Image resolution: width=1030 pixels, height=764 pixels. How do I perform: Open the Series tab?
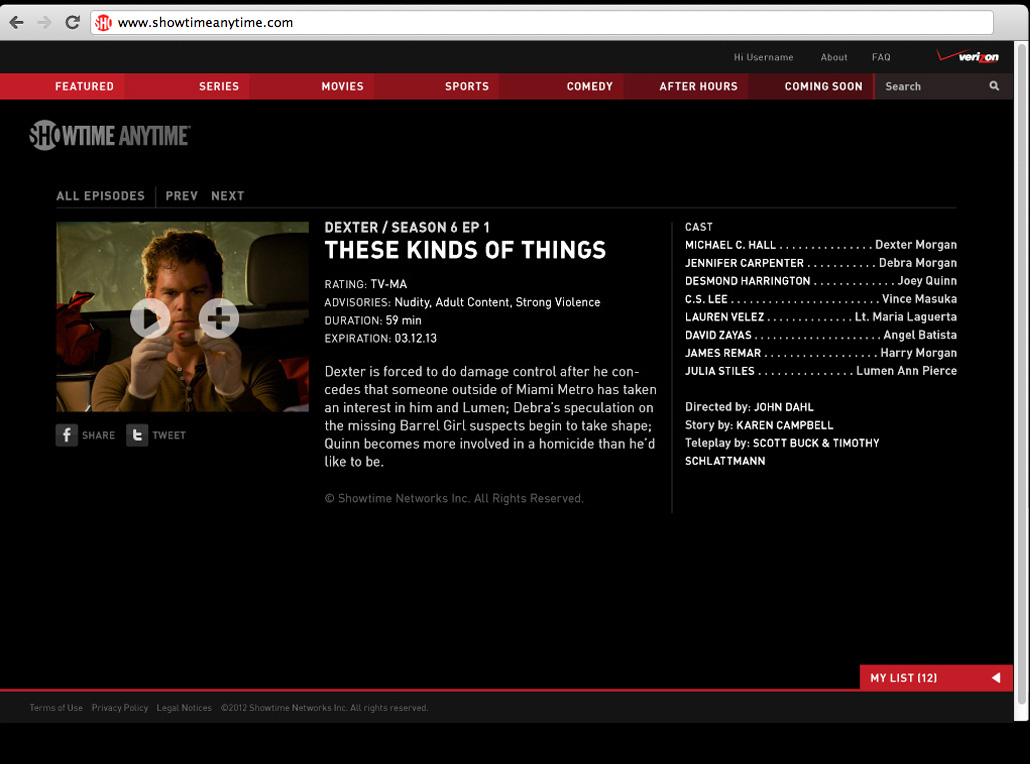pos(219,86)
